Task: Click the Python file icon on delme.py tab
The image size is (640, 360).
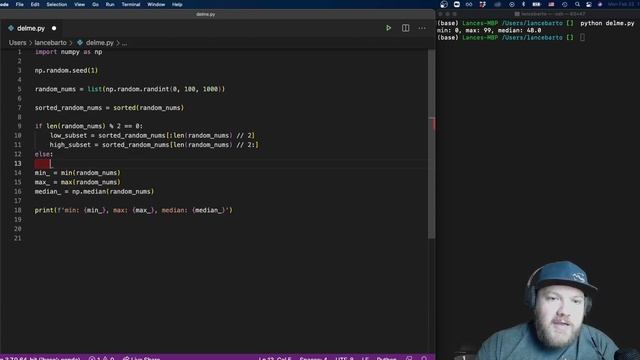Action: click(11, 28)
